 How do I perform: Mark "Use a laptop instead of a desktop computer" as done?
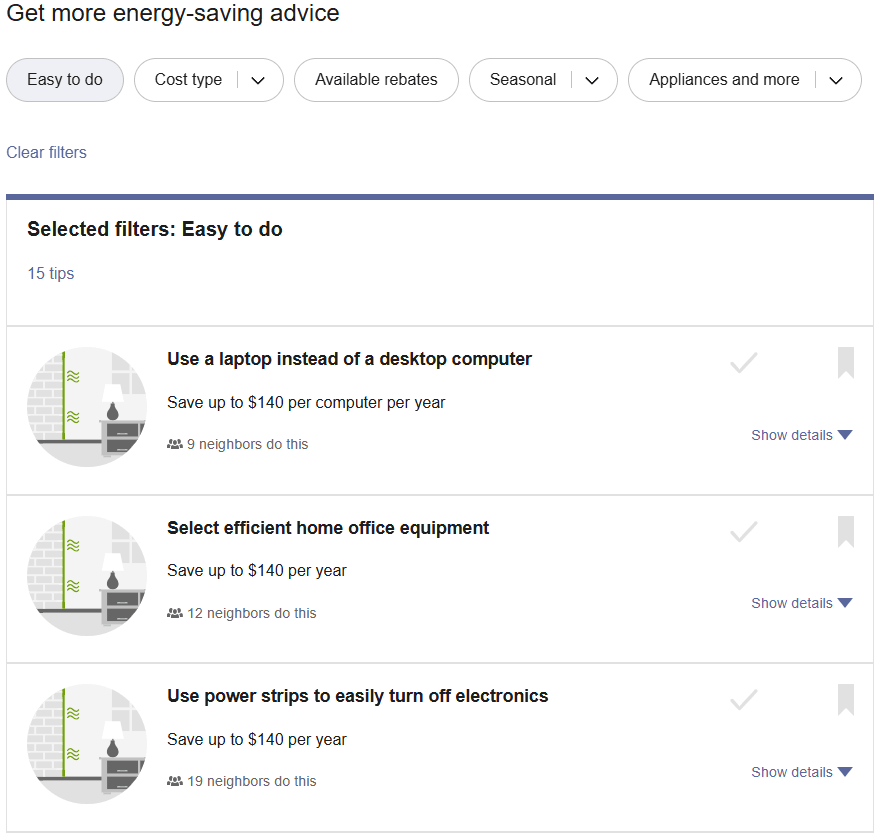tap(744, 363)
